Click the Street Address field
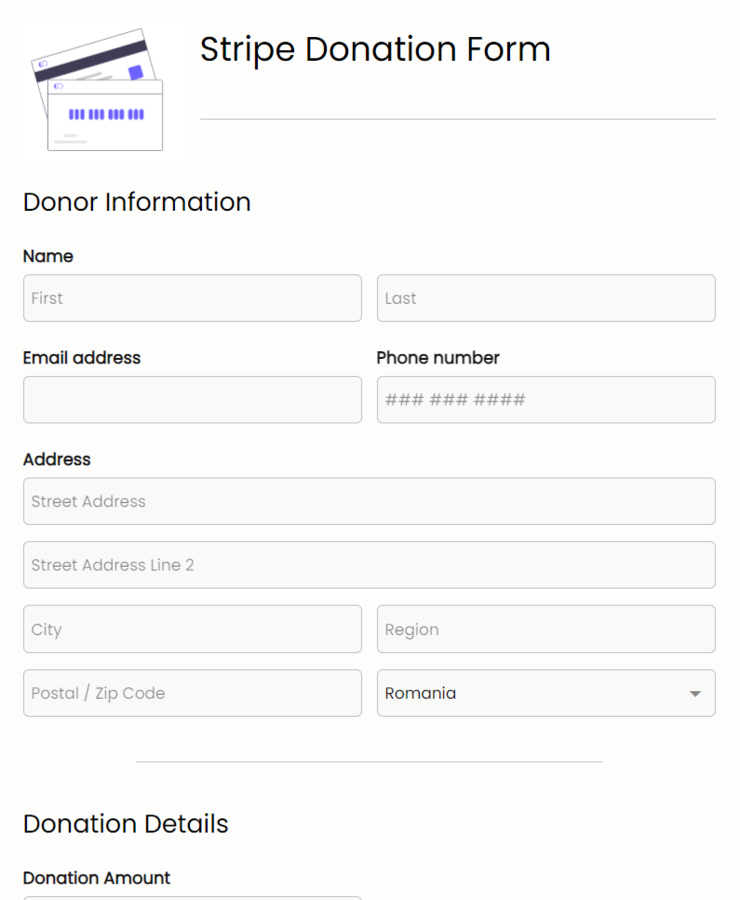Viewport: 740px width, 900px height. coord(369,501)
